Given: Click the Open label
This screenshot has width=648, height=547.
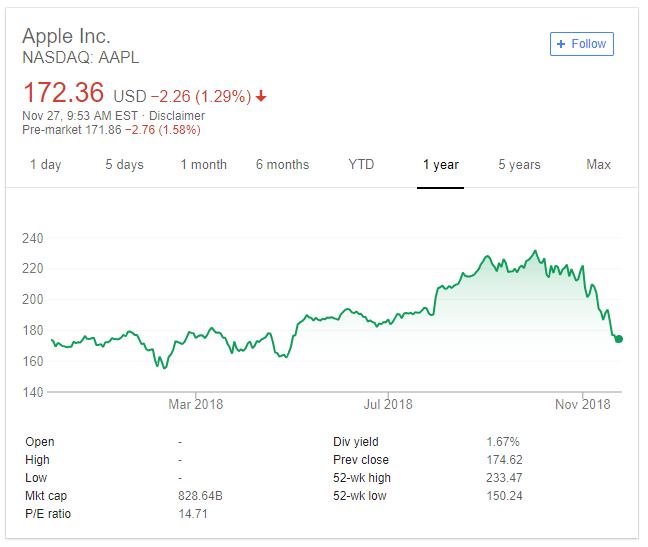Looking at the screenshot, I should tap(40, 442).
